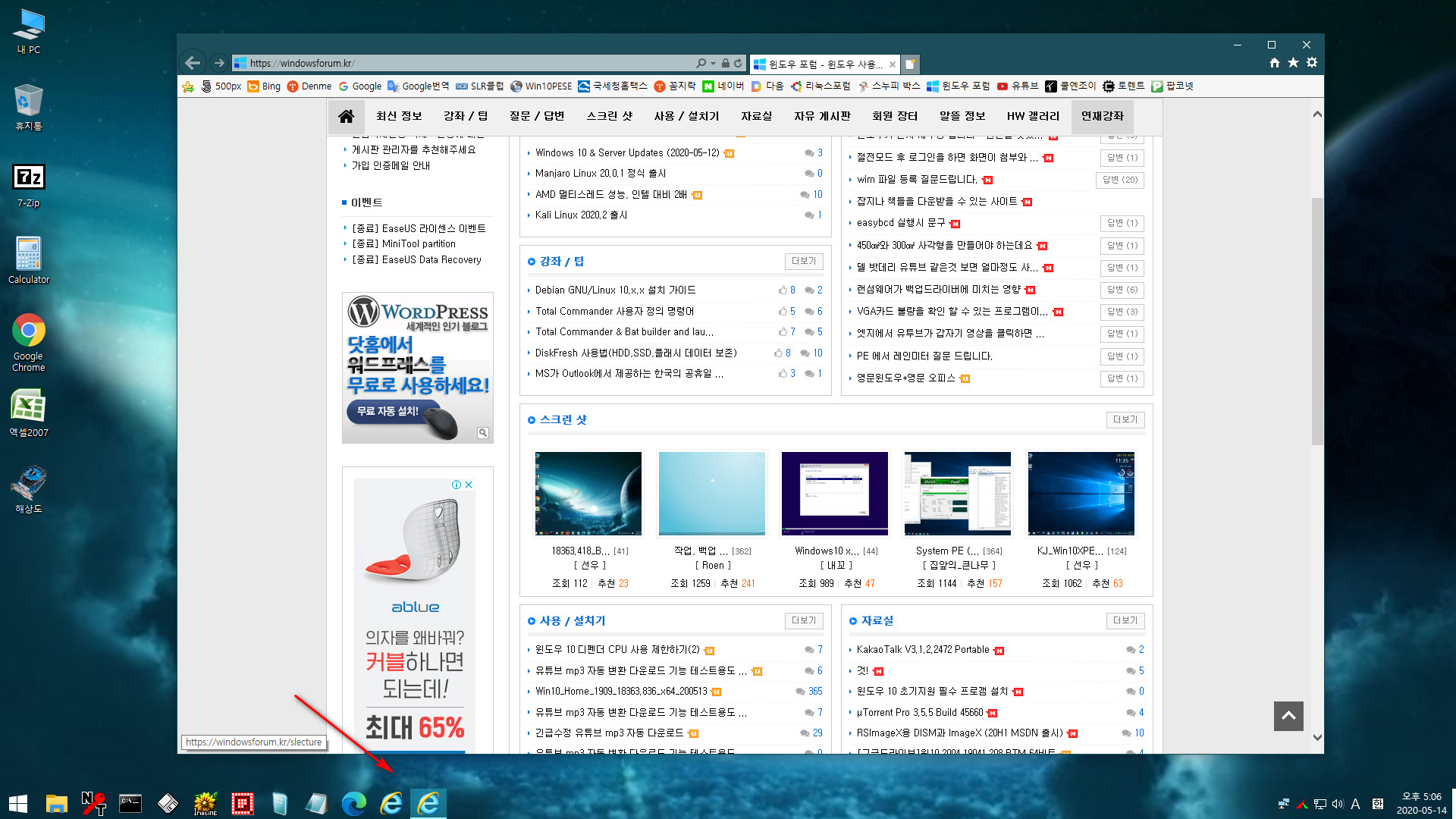Open the 유튜브 bookmark in favorites bar
This screenshot has width=1456, height=819.
click(x=1018, y=86)
